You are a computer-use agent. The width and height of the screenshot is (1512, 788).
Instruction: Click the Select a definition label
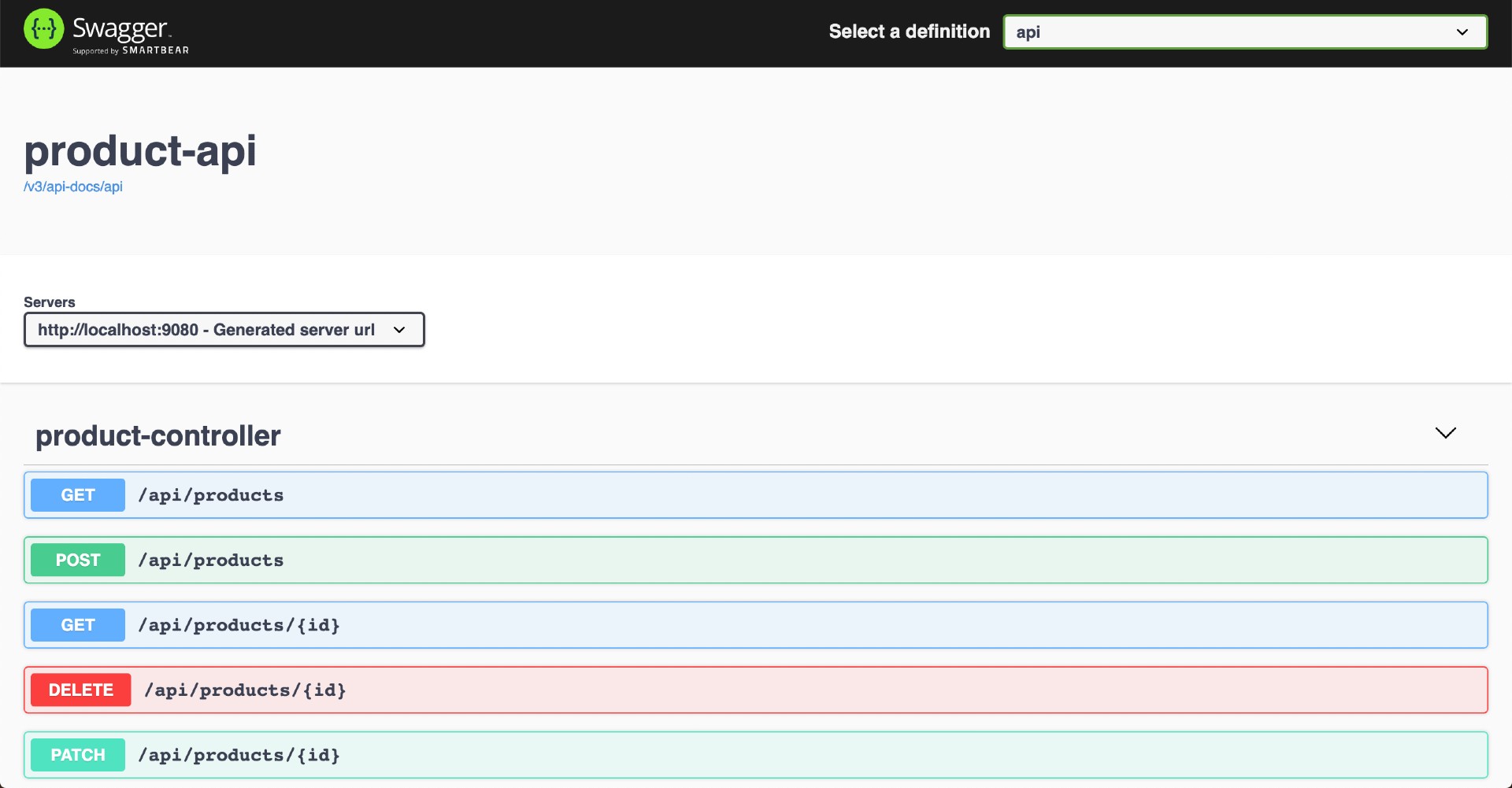tap(909, 31)
